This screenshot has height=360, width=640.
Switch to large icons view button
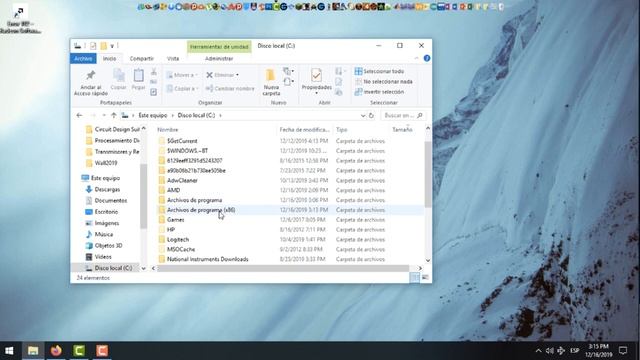tap(425, 278)
